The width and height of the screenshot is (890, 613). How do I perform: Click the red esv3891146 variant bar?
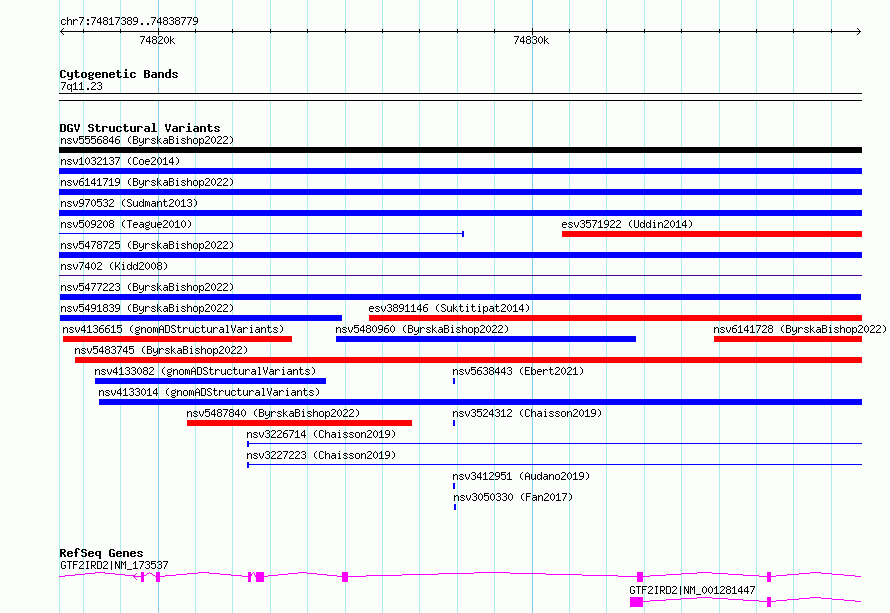615,318
